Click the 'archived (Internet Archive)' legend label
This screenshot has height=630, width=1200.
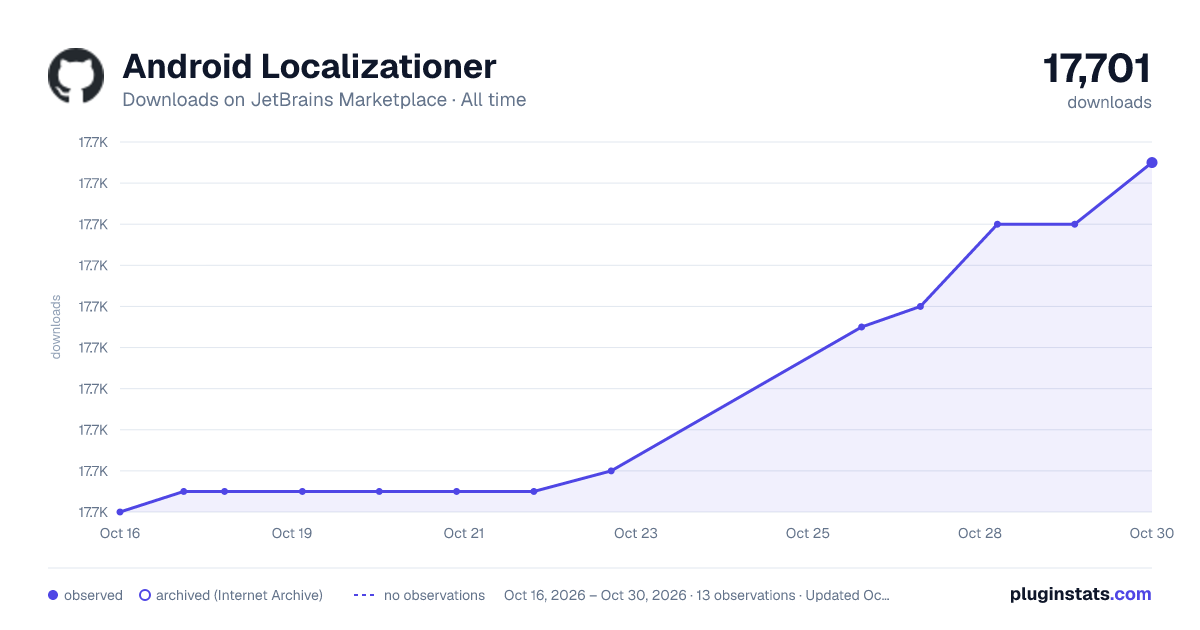(x=239, y=595)
